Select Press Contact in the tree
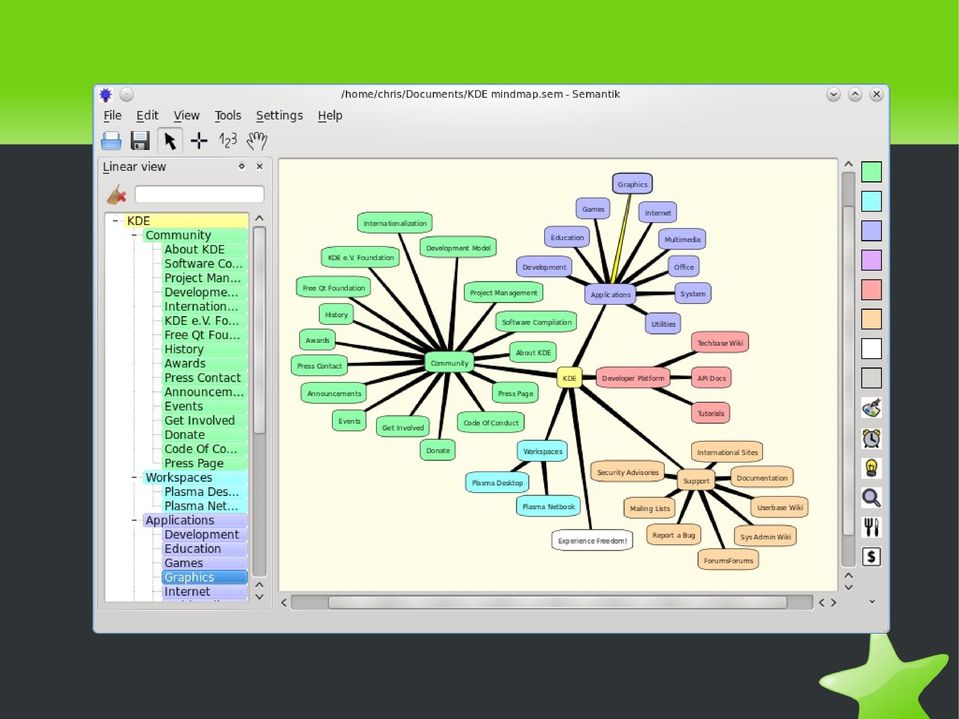This screenshot has width=959, height=719. pyautogui.click(x=204, y=378)
